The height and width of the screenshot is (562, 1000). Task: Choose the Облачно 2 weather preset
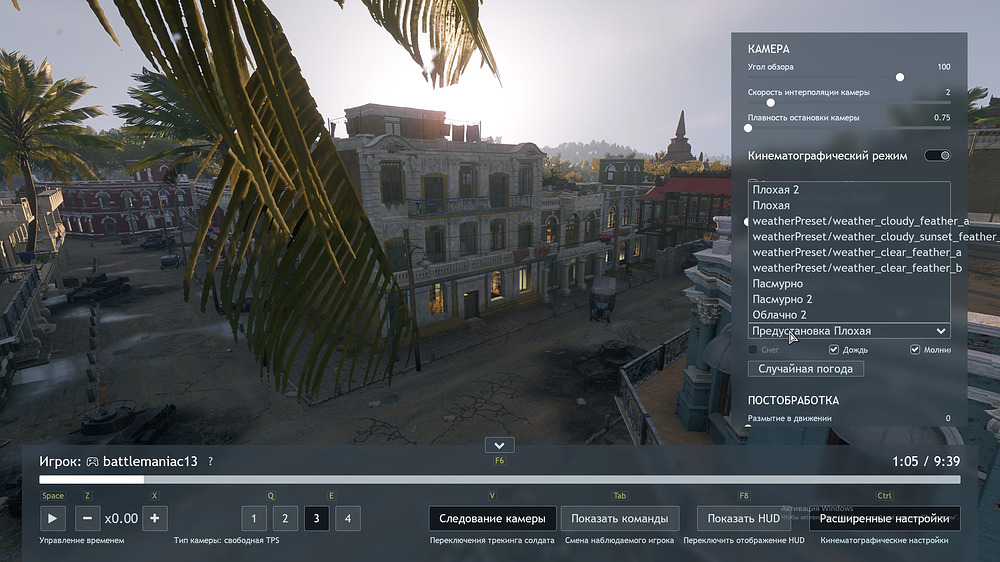849,314
